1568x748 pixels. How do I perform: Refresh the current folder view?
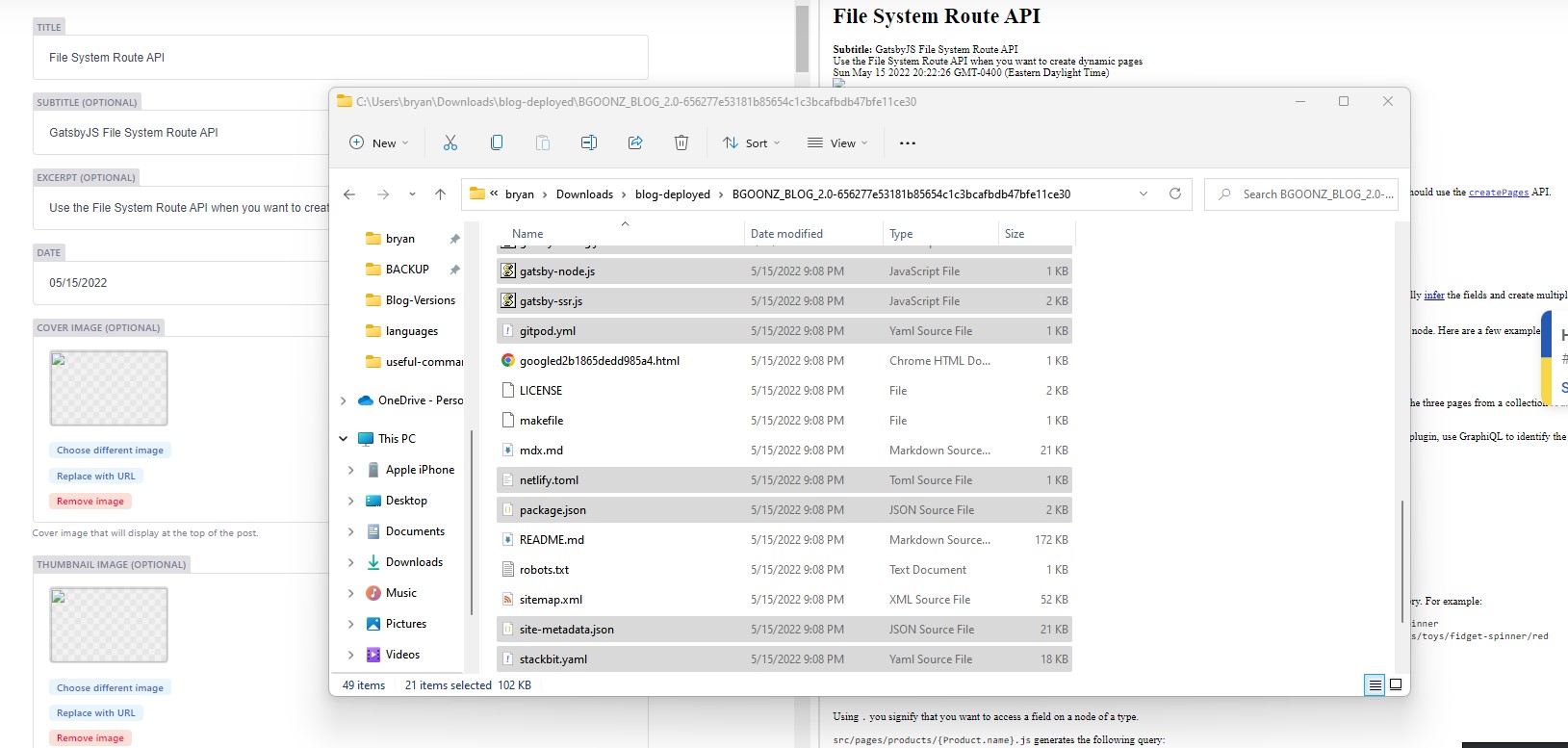tap(1175, 193)
